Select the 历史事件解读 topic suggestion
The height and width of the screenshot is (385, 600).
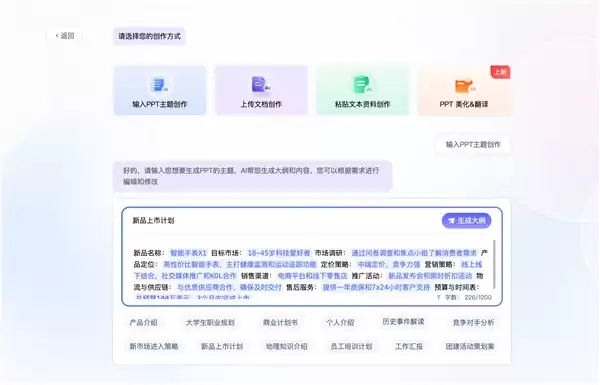point(403,322)
